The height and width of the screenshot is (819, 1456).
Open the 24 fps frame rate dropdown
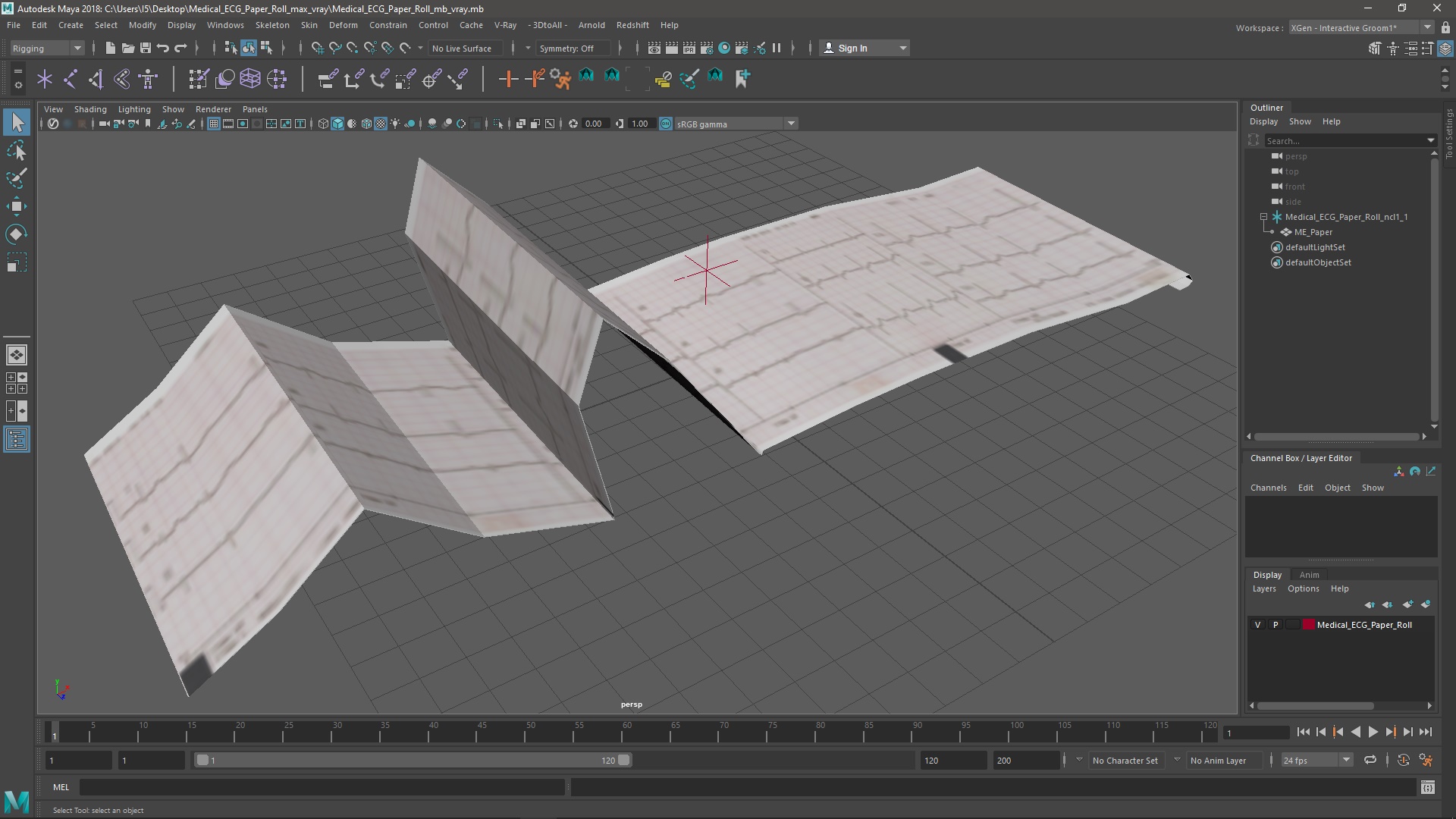[1316, 760]
